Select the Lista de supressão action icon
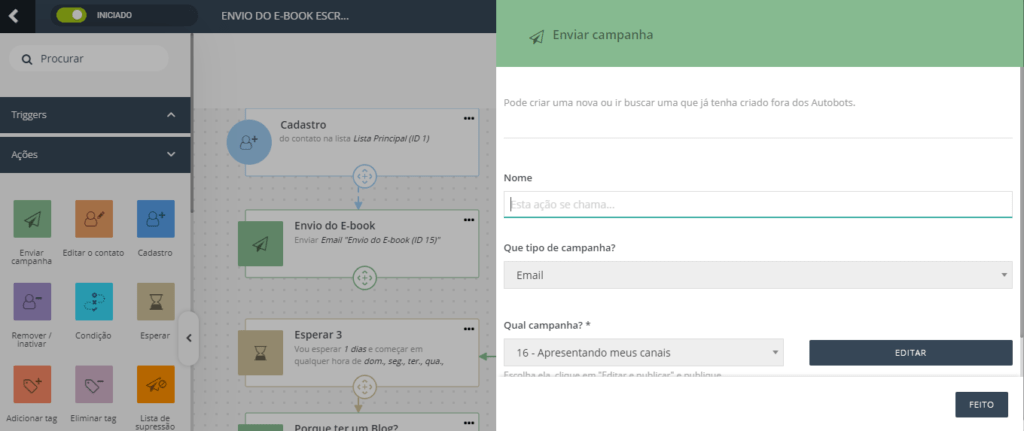Image resolution: width=1024 pixels, height=431 pixels. tap(155, 385)
